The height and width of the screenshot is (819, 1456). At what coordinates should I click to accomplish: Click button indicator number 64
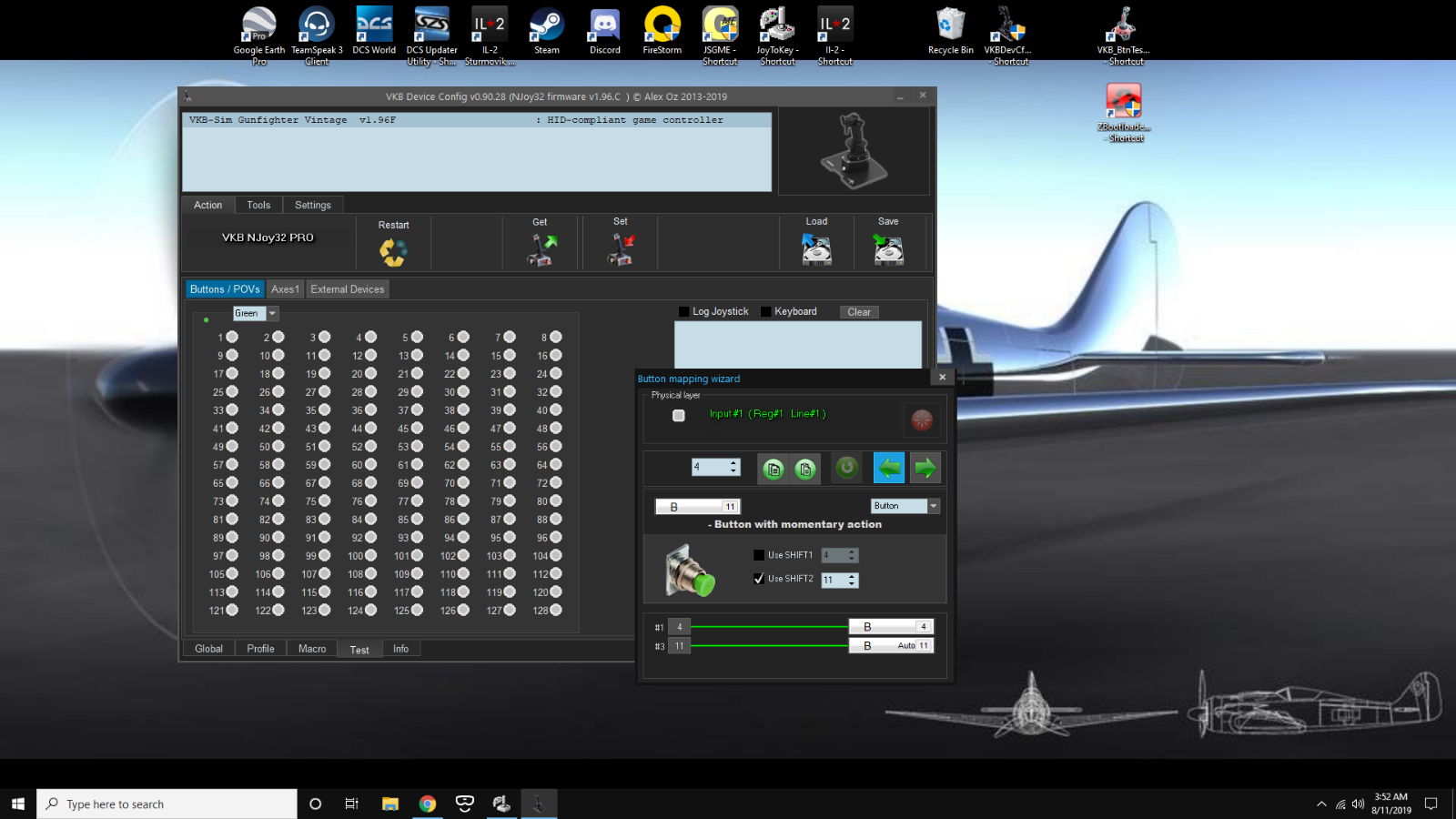point(555,465)
